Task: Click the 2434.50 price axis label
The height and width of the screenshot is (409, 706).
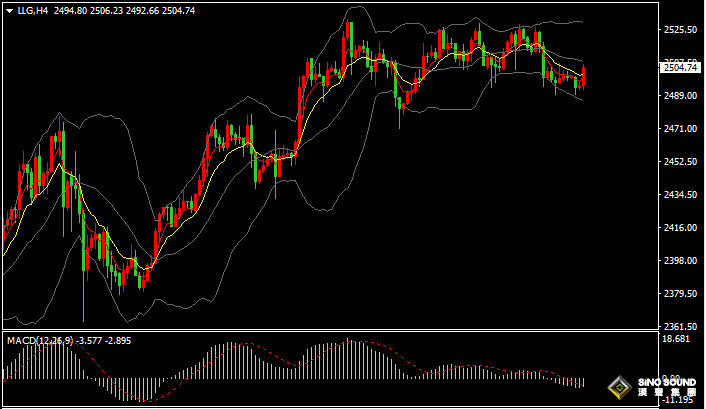Action: point(680,195)
